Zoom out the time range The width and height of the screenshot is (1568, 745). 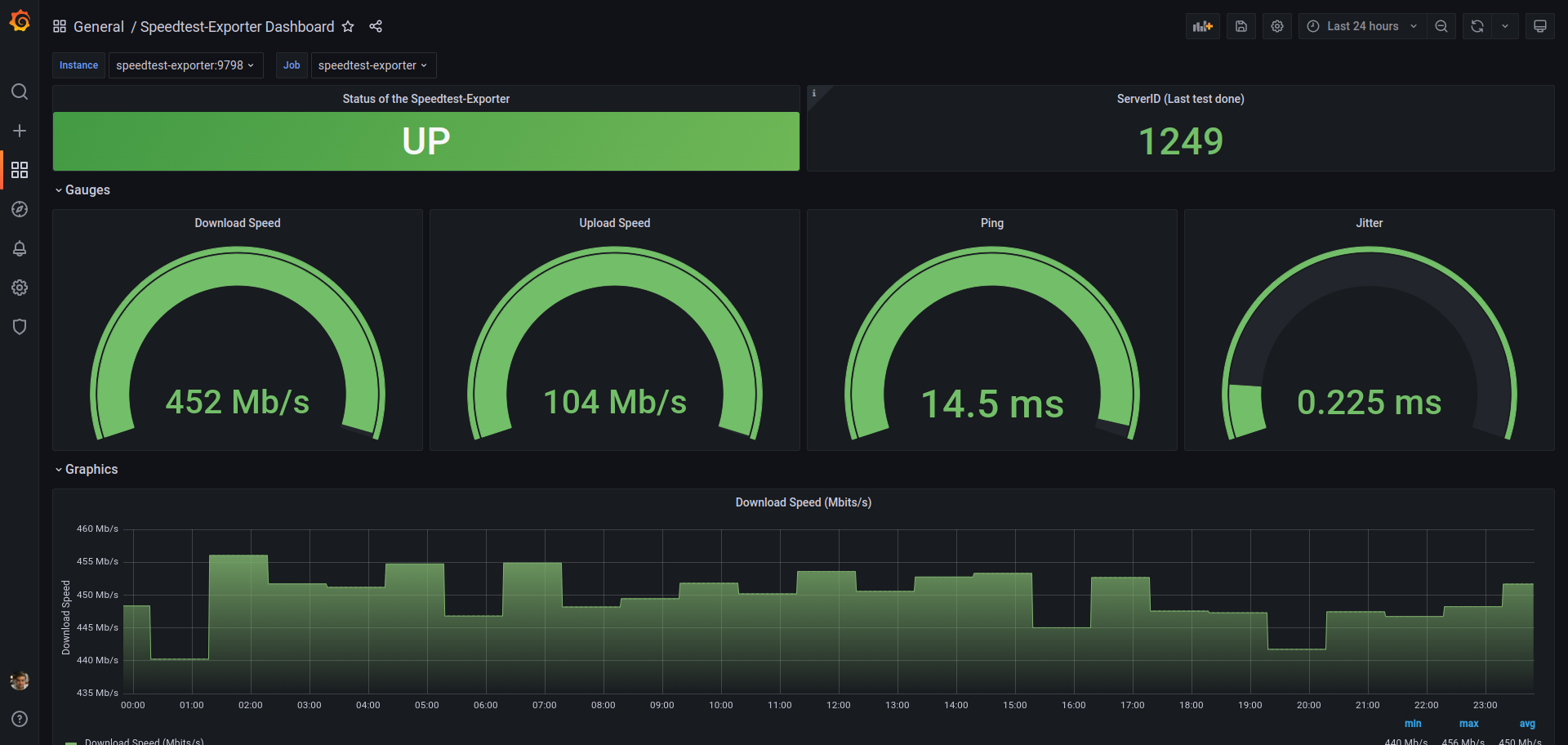click(1441, 26)
